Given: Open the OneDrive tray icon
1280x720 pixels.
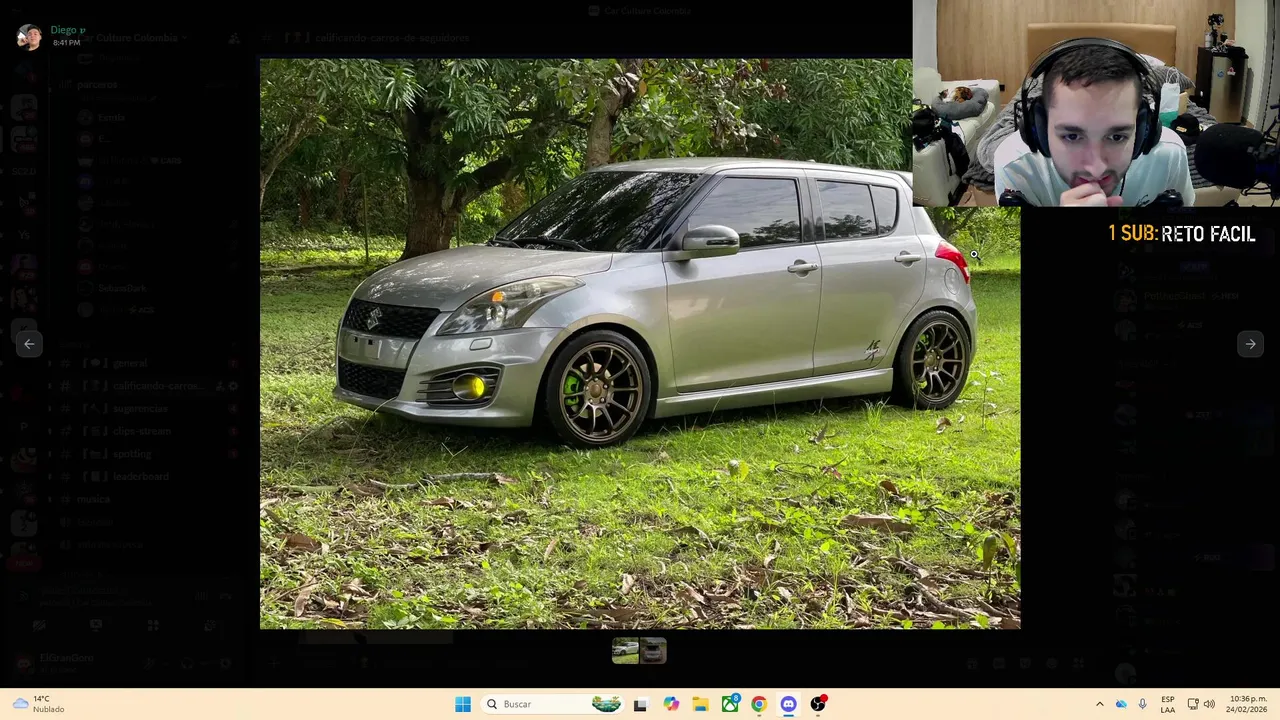Looking at the screenshot, I should [x=1121, y=704].
